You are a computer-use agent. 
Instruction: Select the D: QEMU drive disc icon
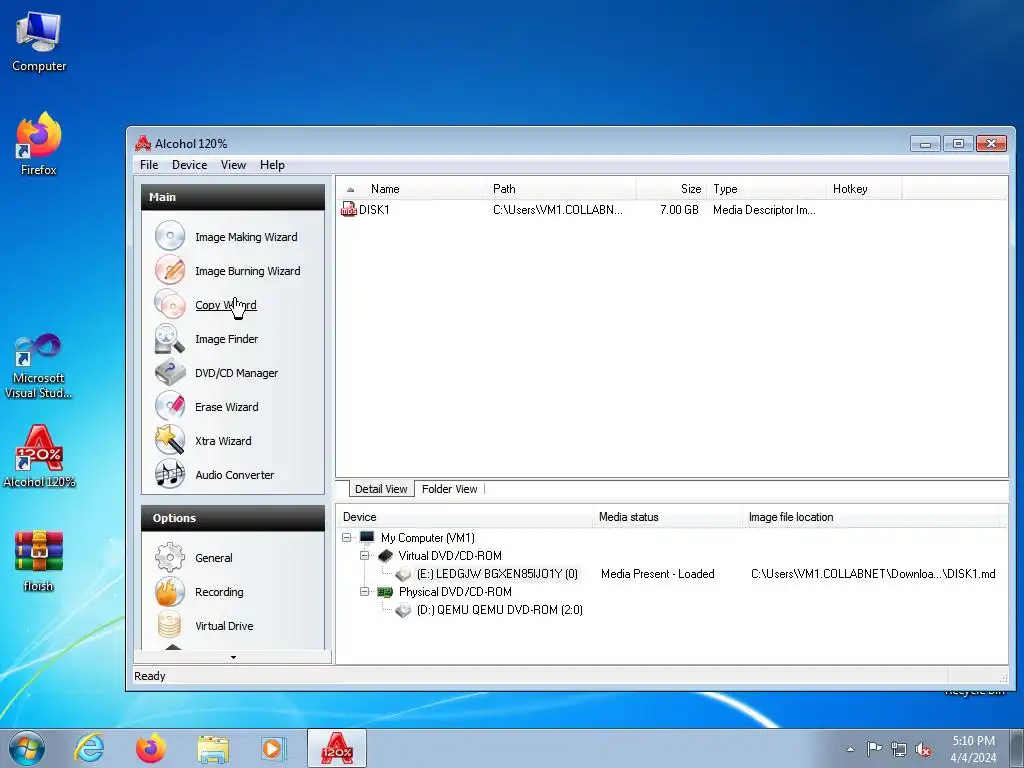click(x=403, y=610)
